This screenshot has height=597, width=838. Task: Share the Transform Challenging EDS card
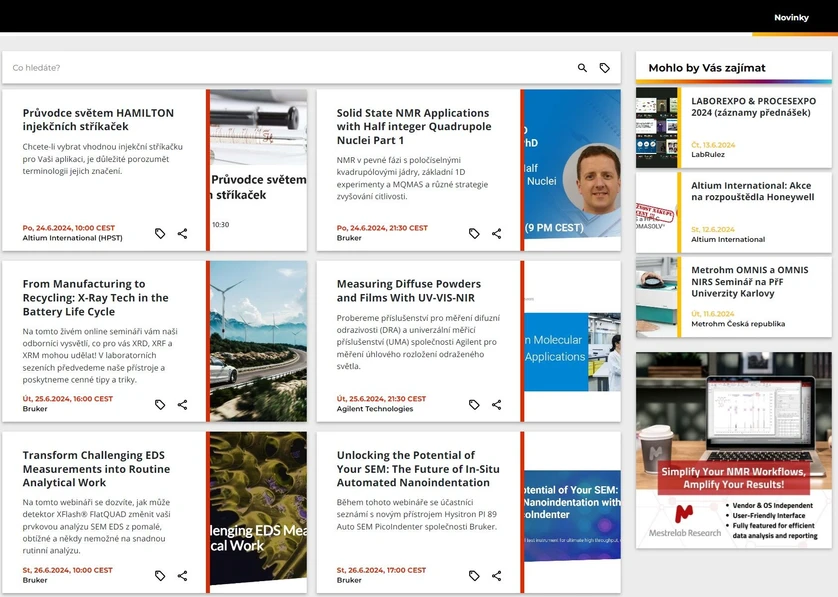pos(182,576)
